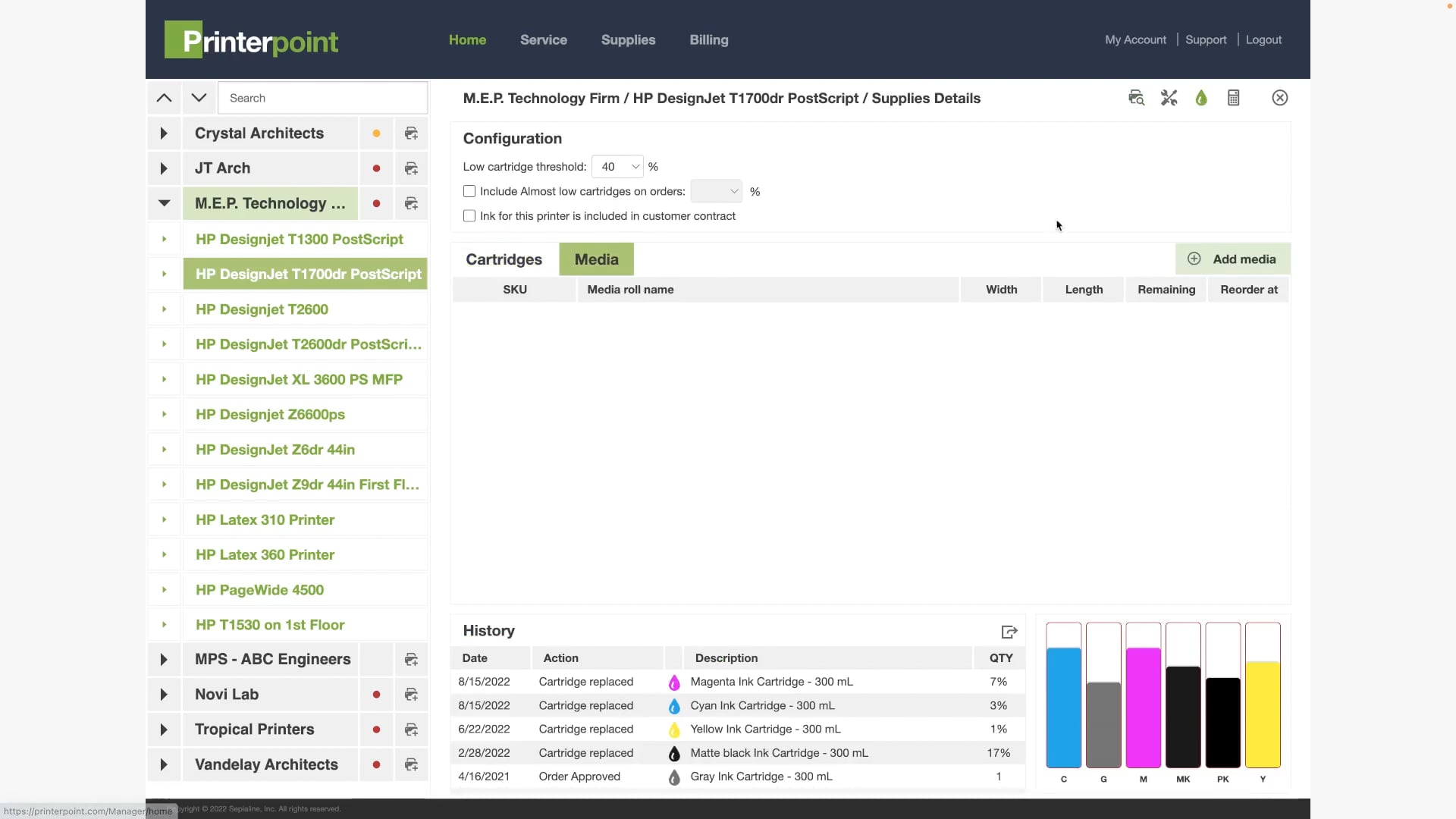Viewport: 1456px width, 819px height.
Task: Click the magenta M ink level bar
Action: point(1144,696)
